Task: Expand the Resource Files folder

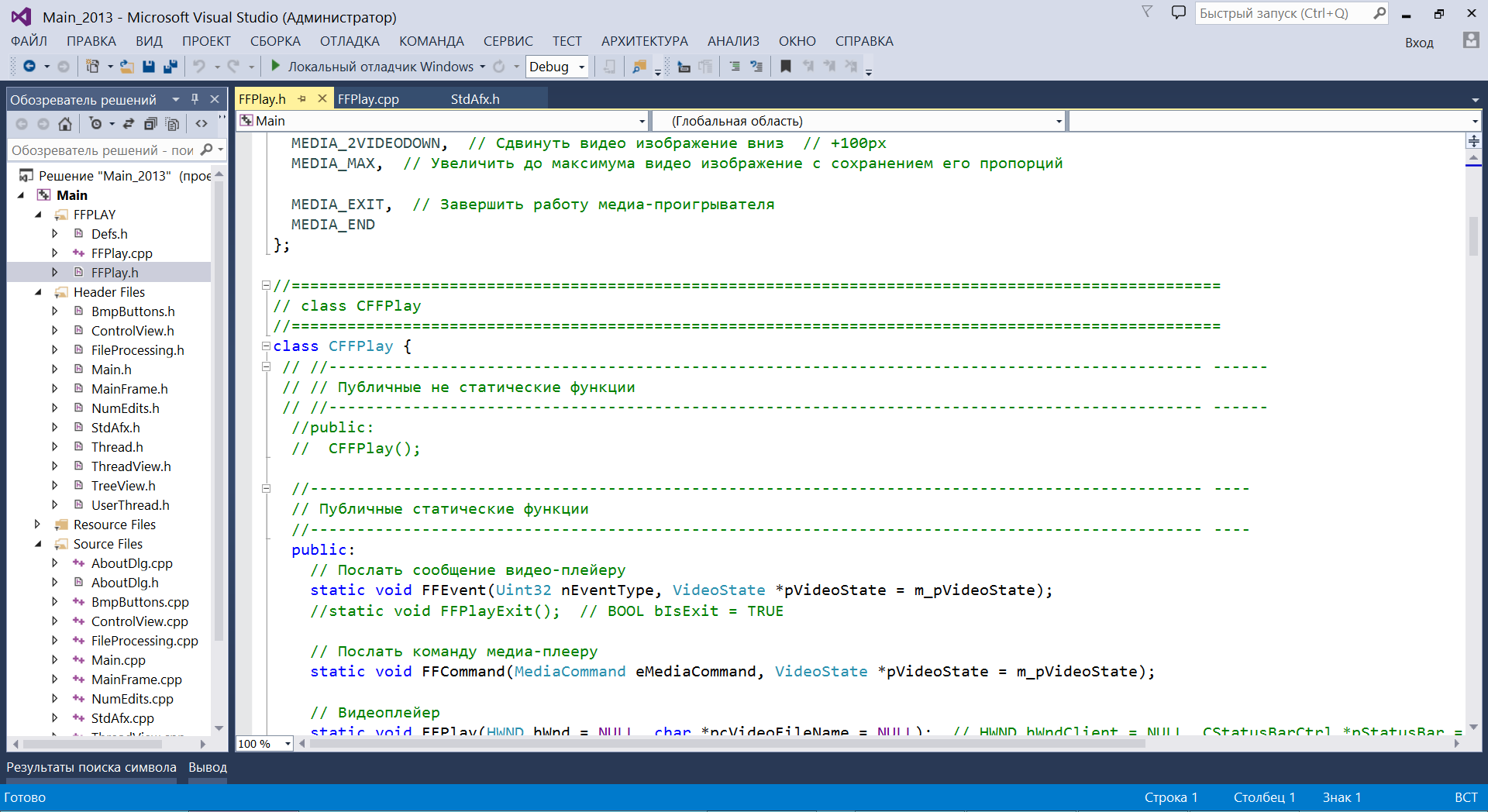Action: (37, 525)
